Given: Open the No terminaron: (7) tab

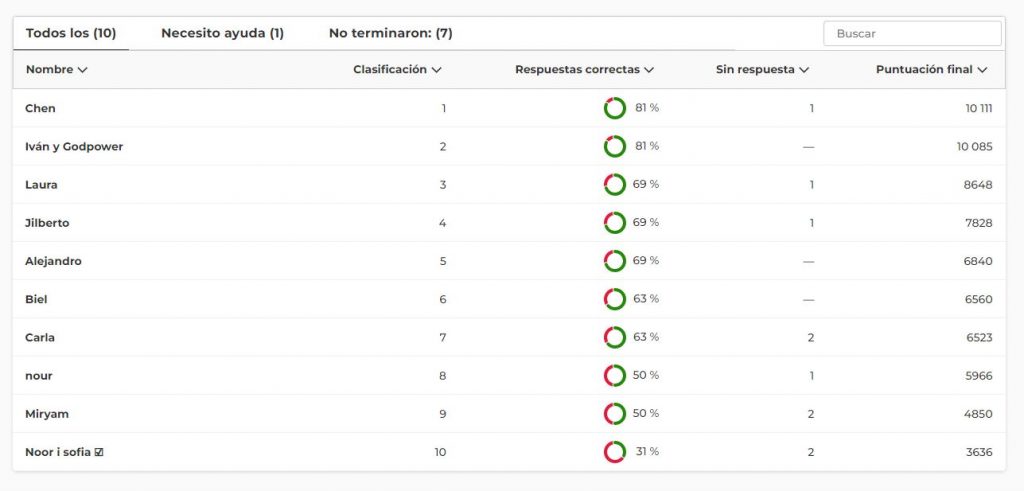Looking at the screenshot, I should tap(390, 33).
